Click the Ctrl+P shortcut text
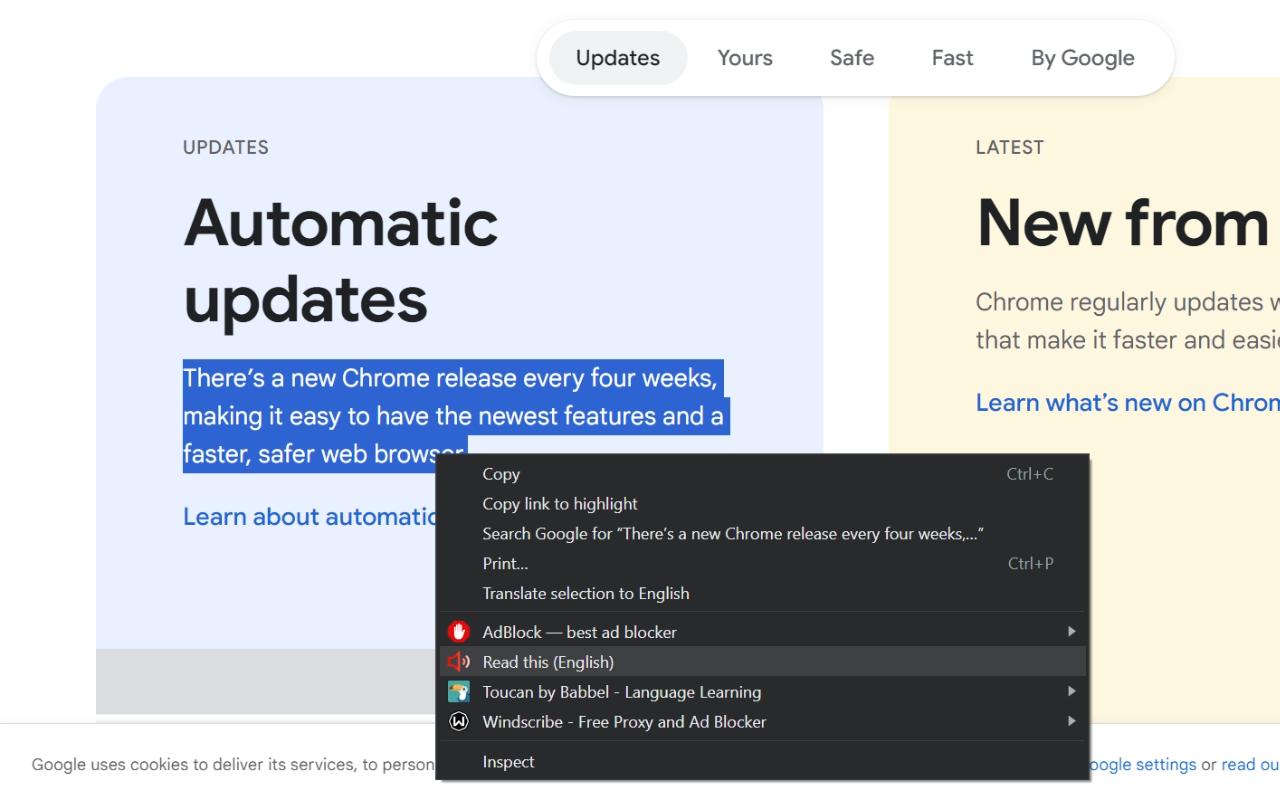Screen dimensions: 1280x800 pos(1031,564)
